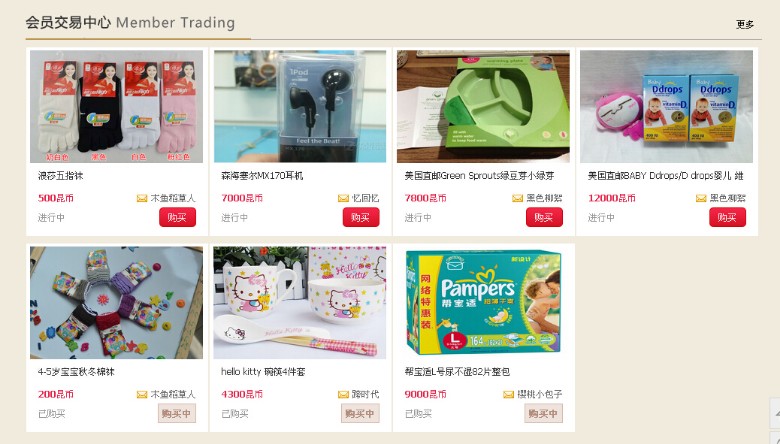Open the Pampers diaper box image
The image size is (780, 444).
click(x=484, y=302)
